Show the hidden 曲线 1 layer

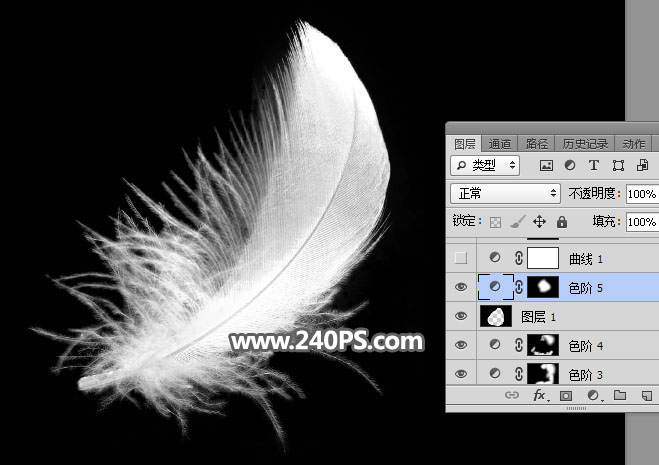tap(461, 258)
